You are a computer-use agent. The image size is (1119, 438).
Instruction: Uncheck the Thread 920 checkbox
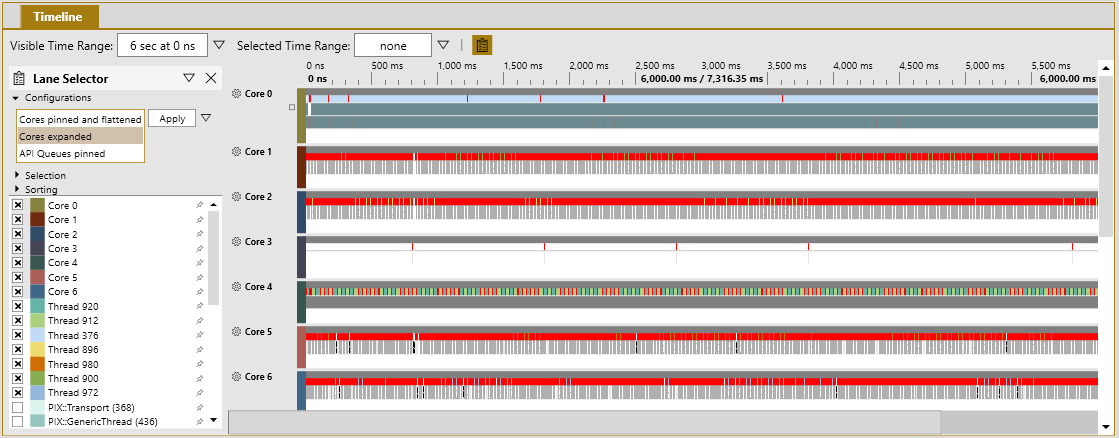point(18,306)
